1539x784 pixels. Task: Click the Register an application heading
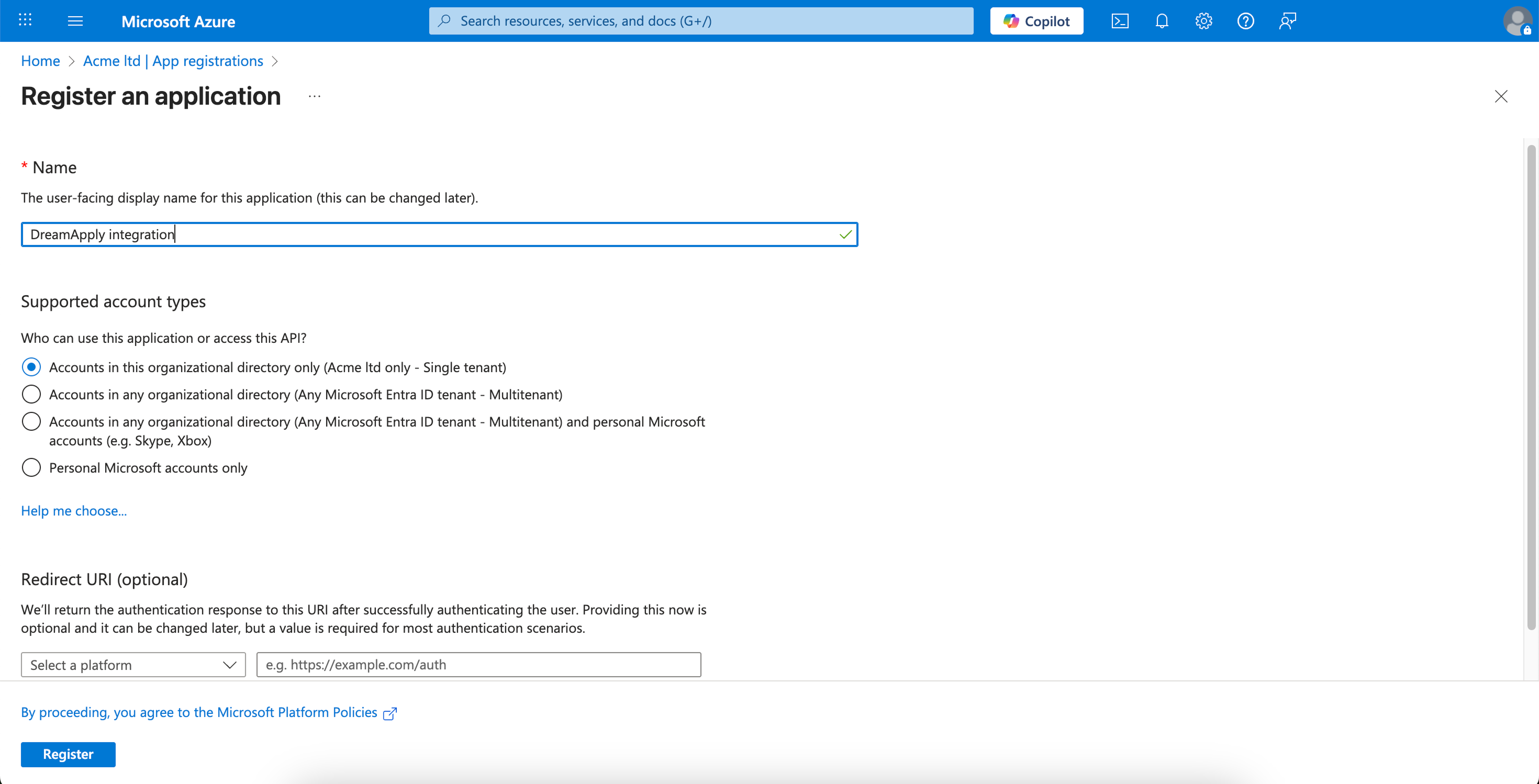click(x=151, y=96)
